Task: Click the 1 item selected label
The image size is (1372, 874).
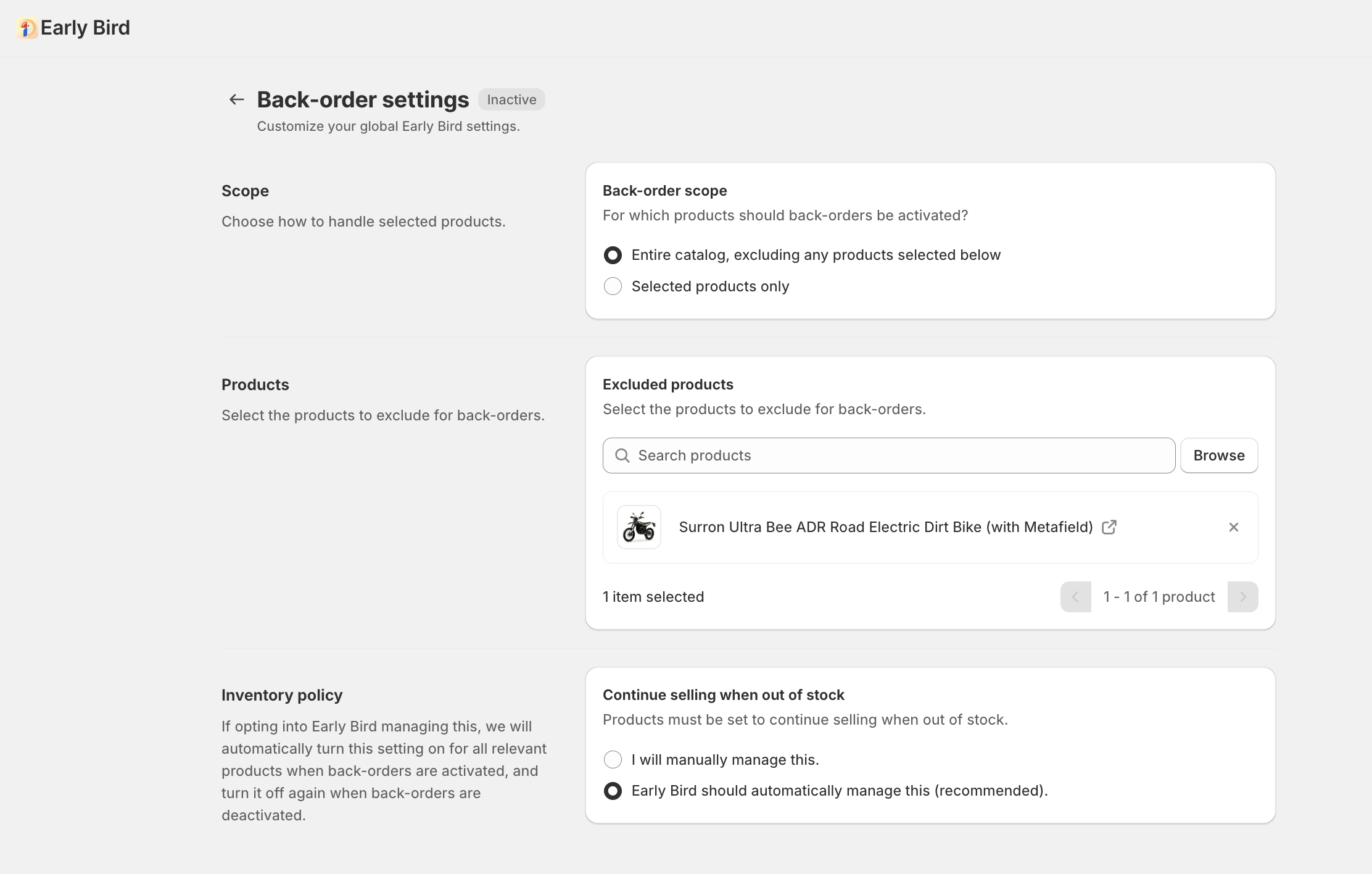Action: pyautogui.click(x=653, y=597)
